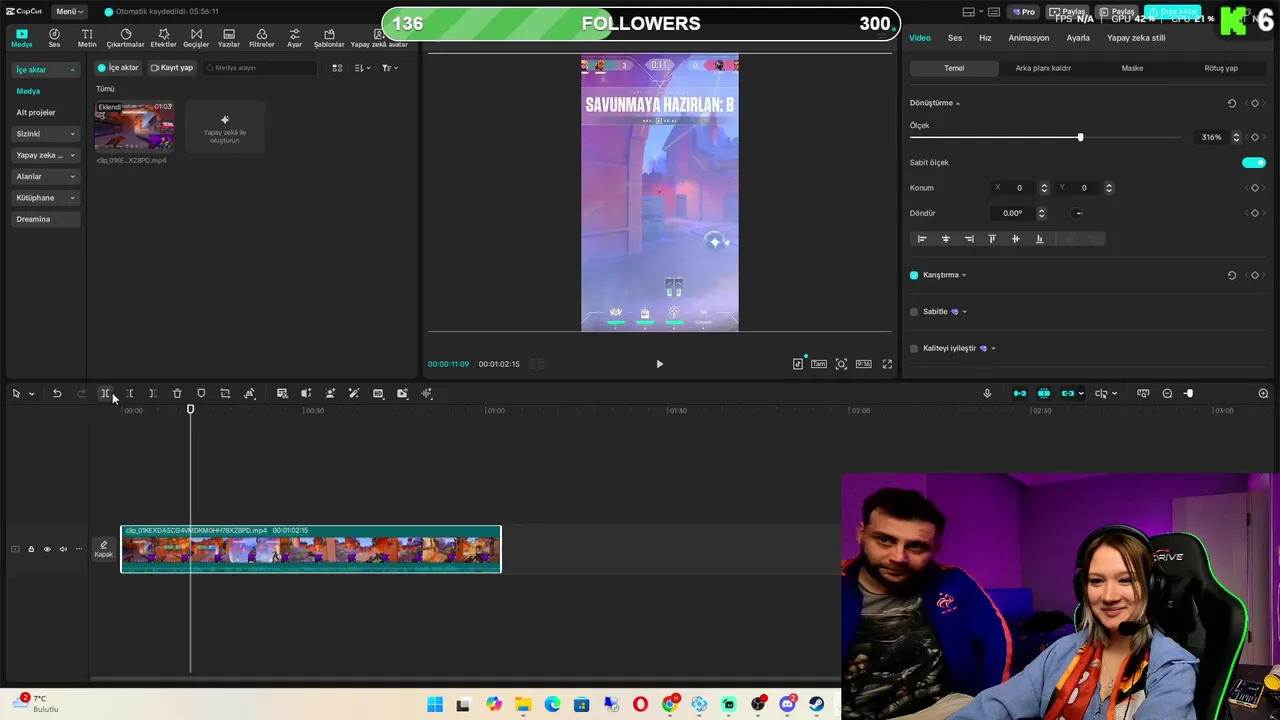Add a marker with shield icon

201,393
